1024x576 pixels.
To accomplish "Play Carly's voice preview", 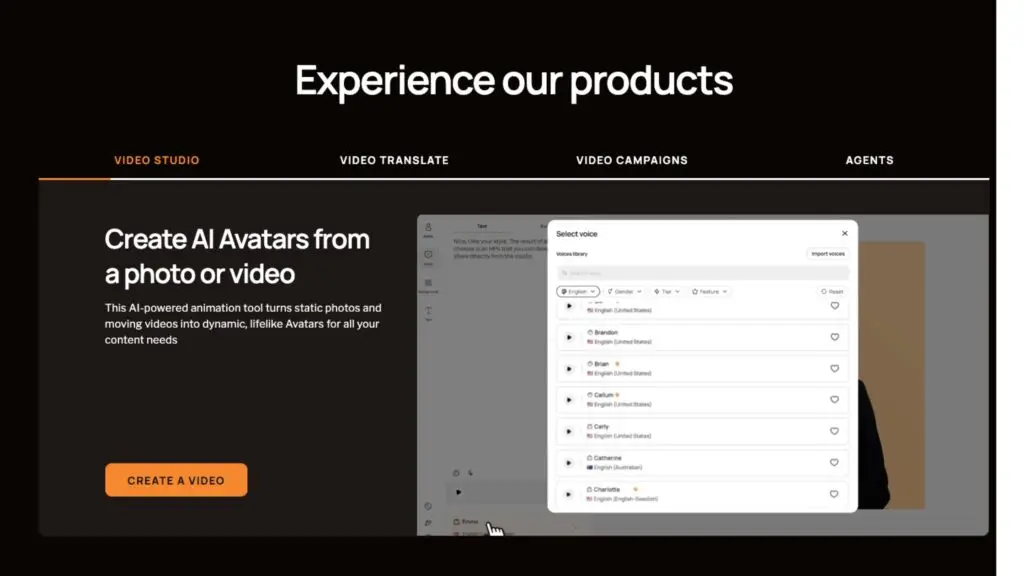I will tap(568, 431).
